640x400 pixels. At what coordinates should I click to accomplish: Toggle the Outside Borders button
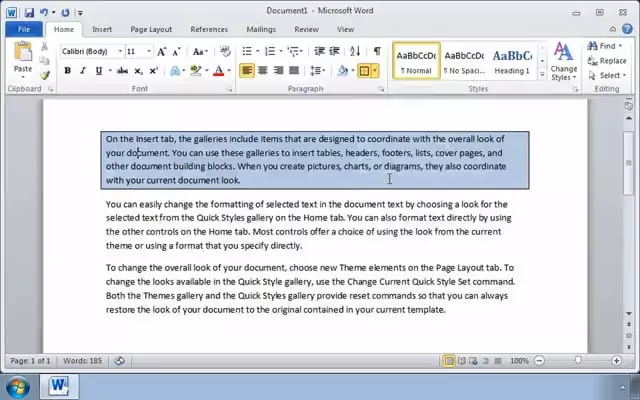point(364,71)
